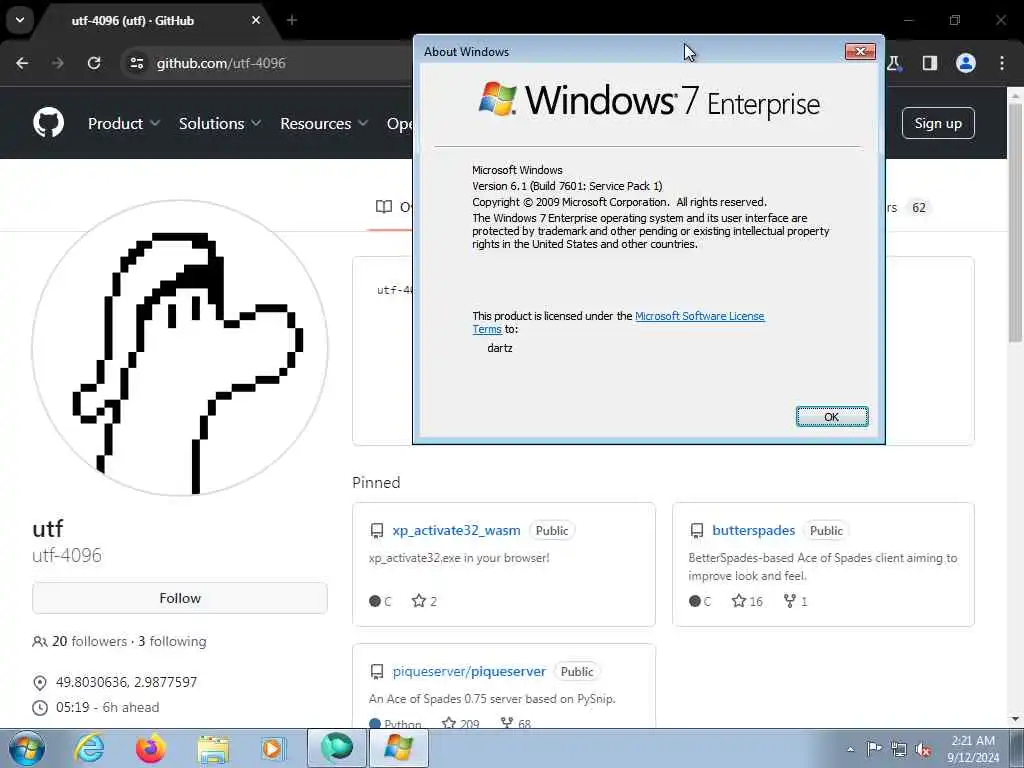
Task: Expand the Resources menu on GitHub
Action: point(324,123)
